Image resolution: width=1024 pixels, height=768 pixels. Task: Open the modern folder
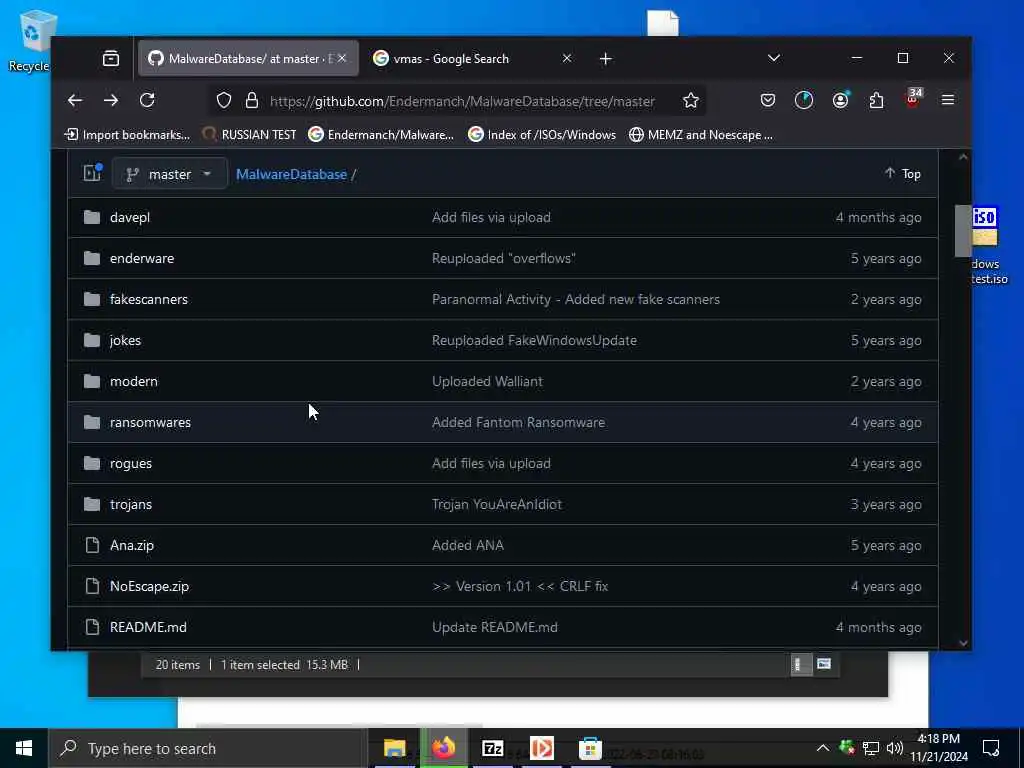point(134,381)
